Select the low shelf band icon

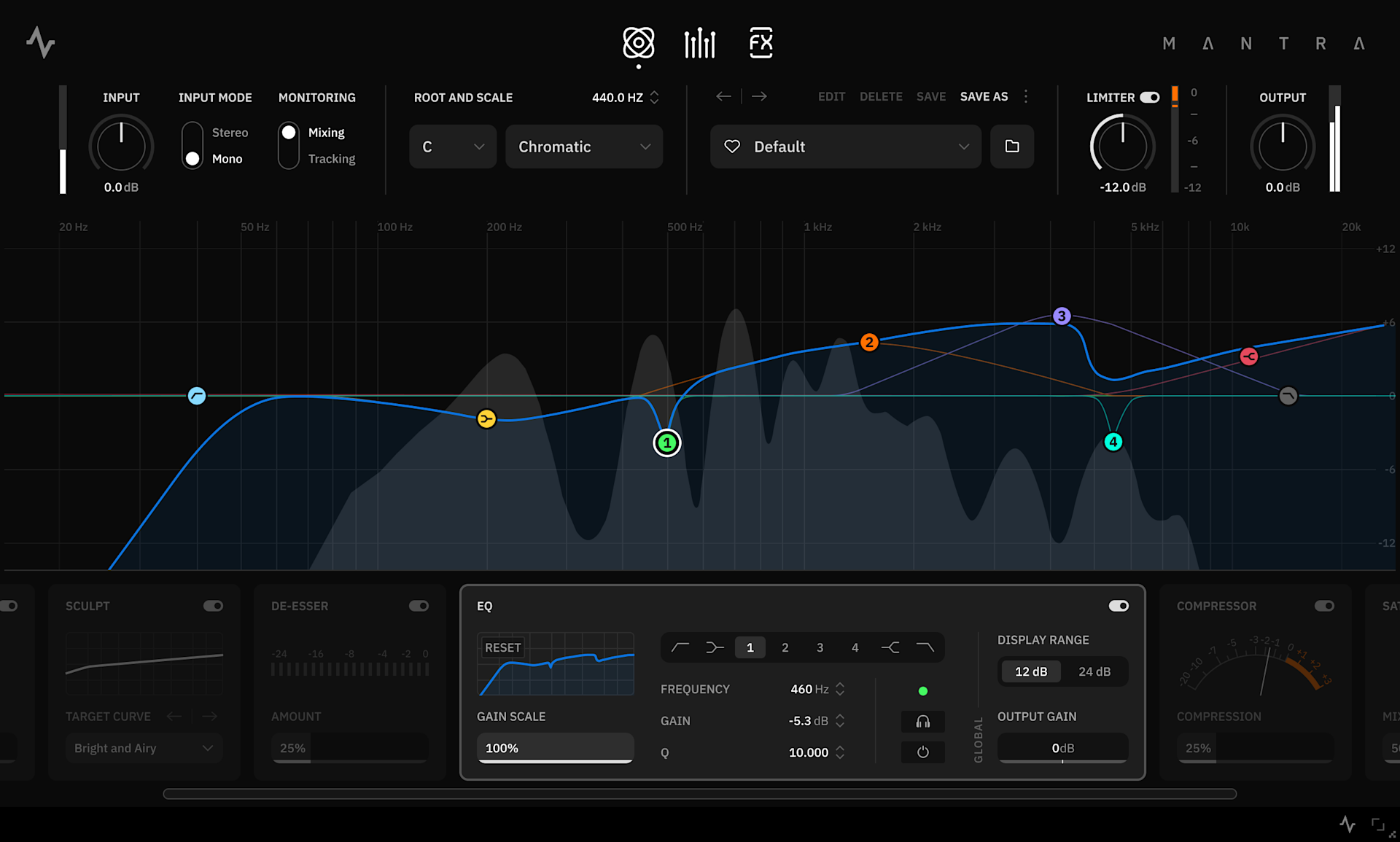pyautogui.click(x=715, y=647)
